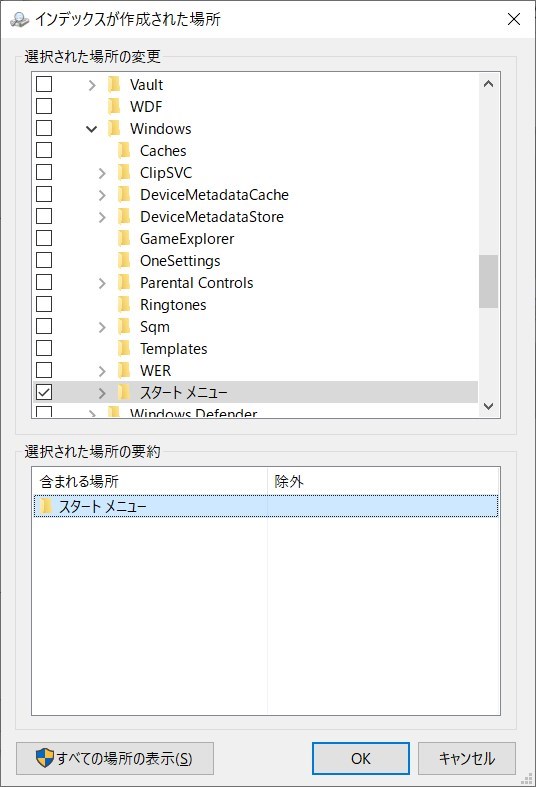Click the WDF folder icon
Image resolution: width=536 pixels, height=787 pixels.
[x=114, y=106]
